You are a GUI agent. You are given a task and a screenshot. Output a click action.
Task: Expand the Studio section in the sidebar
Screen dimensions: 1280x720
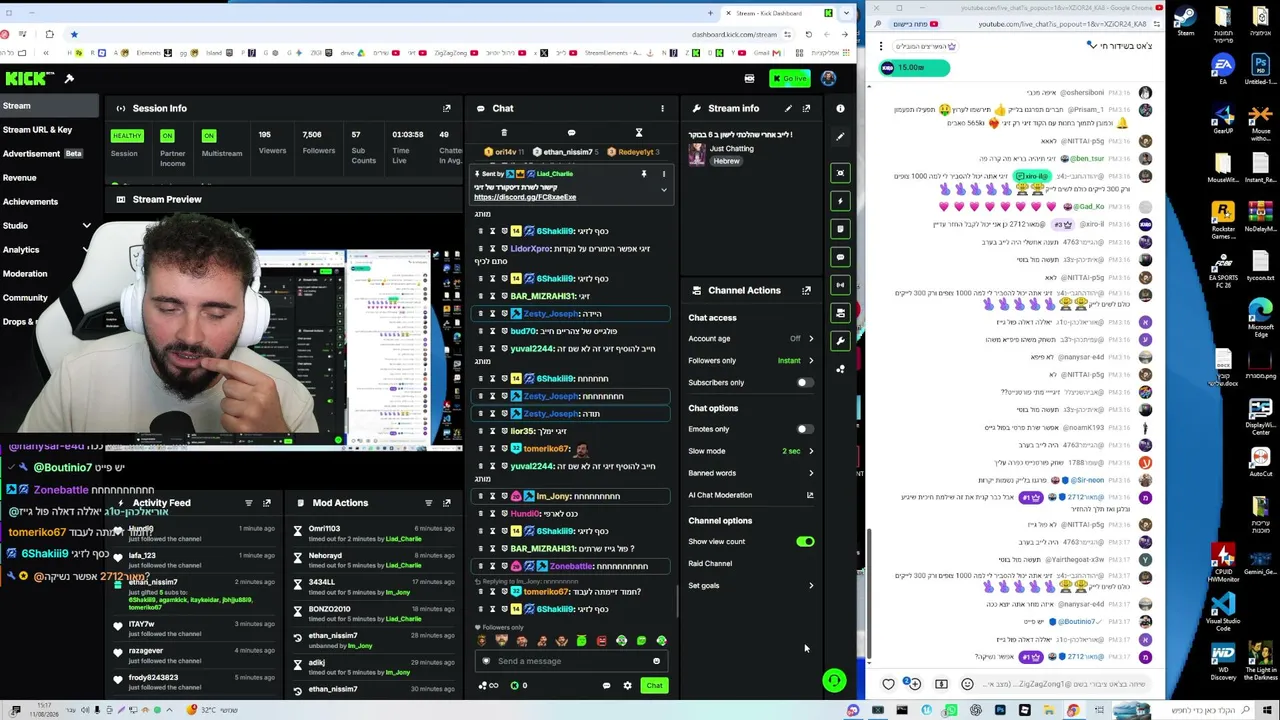[86, 226]
